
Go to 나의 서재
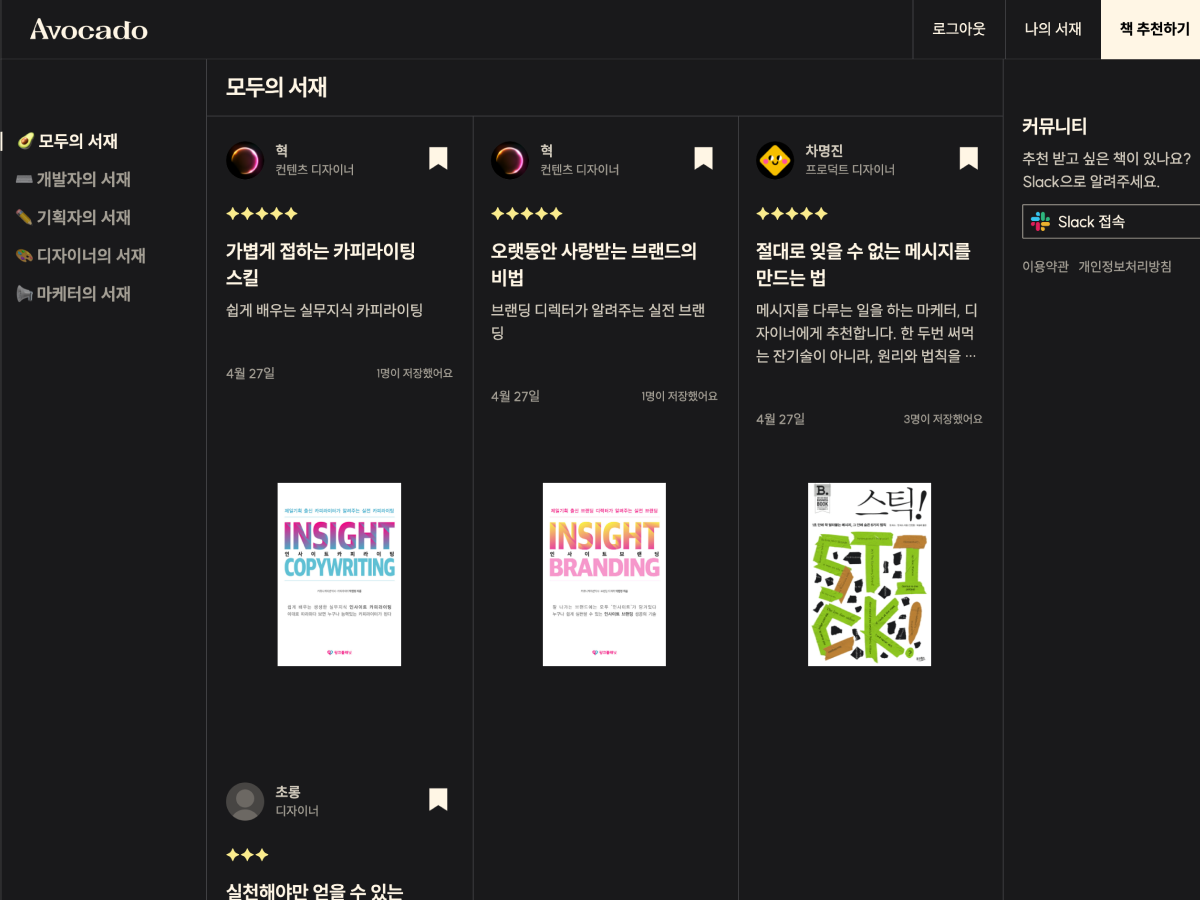click(x=1053, y=29)
